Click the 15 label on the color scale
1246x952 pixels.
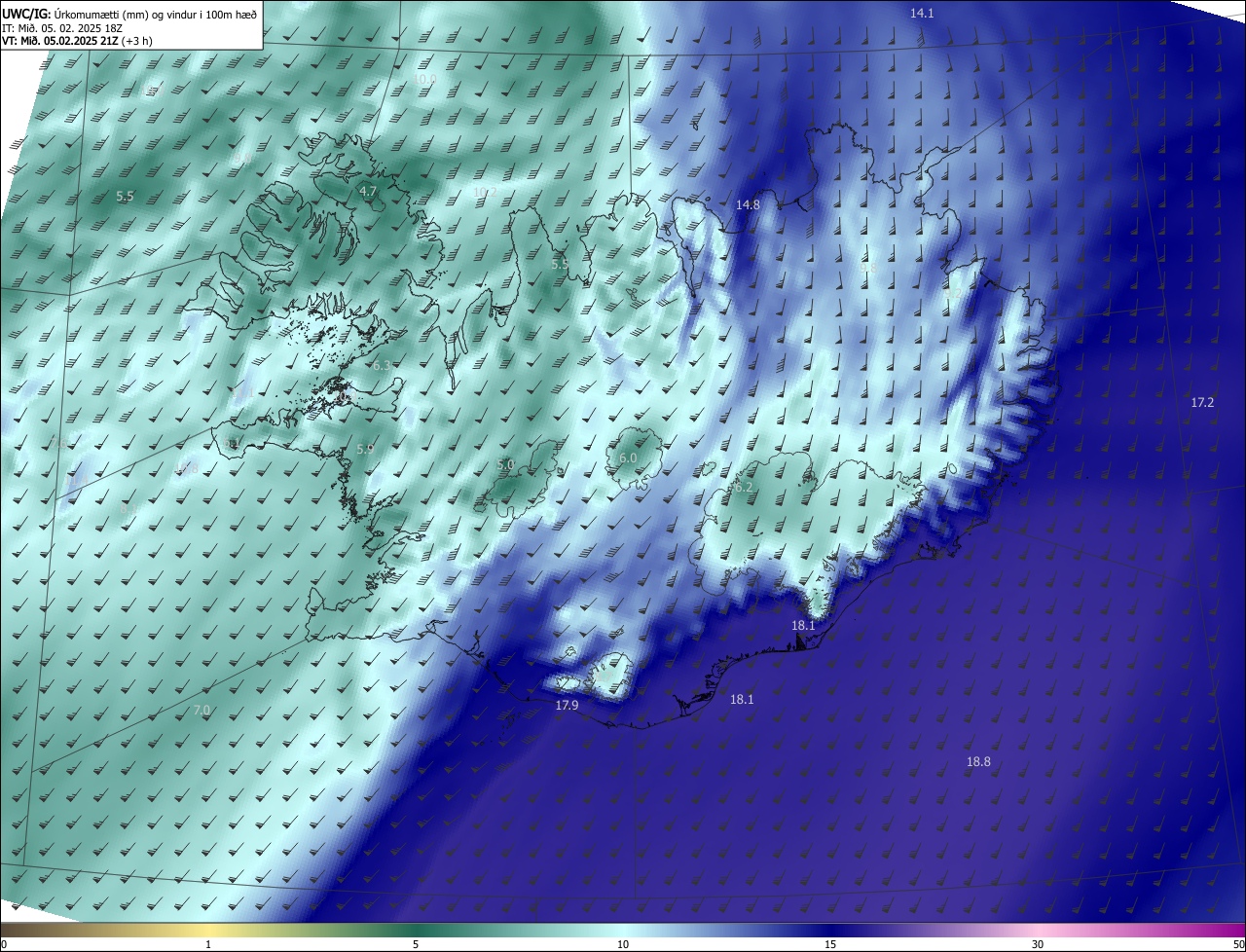click(x=830, y=944)
